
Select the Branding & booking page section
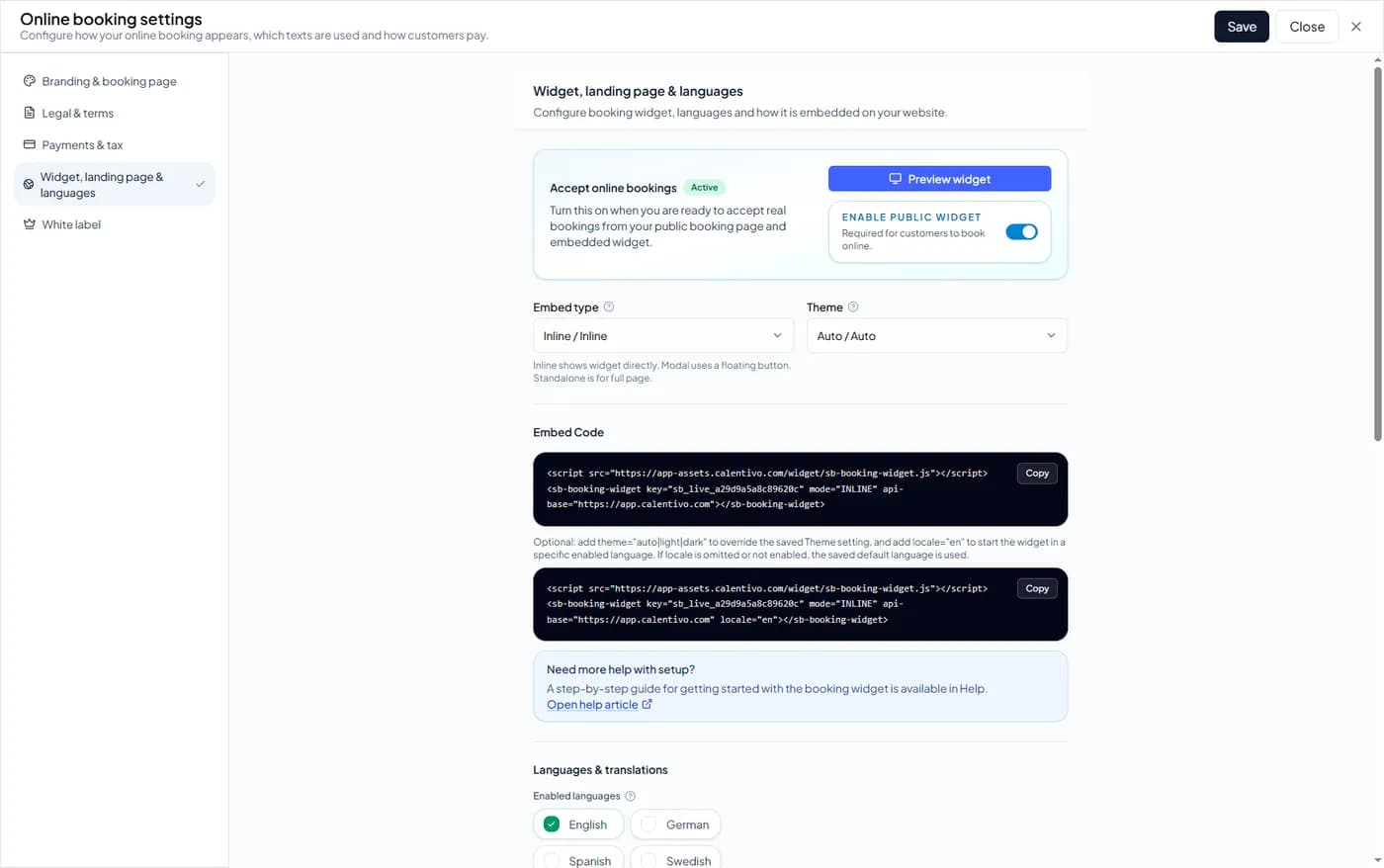(x=109, y=81)
